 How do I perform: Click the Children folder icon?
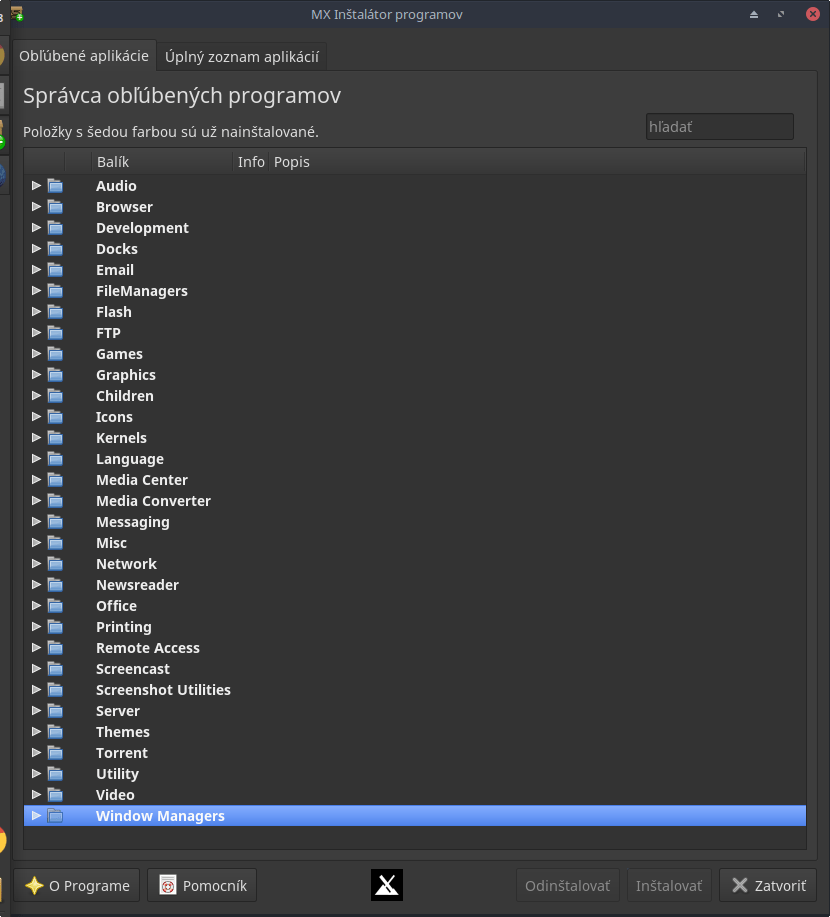(x=55, y=396)
